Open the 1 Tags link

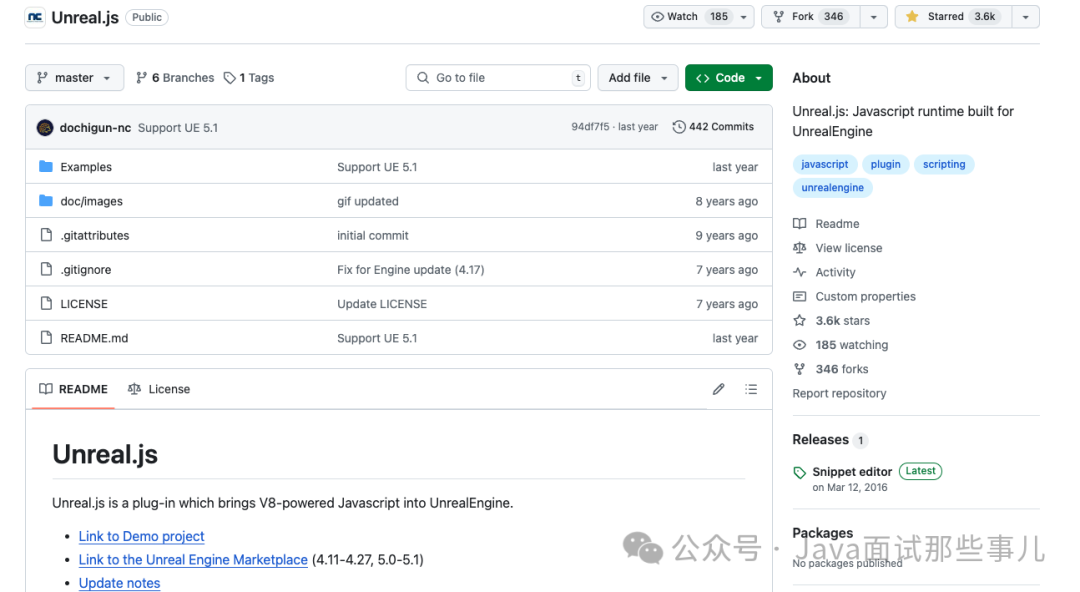pyautogui.click(x=249, y=78)
